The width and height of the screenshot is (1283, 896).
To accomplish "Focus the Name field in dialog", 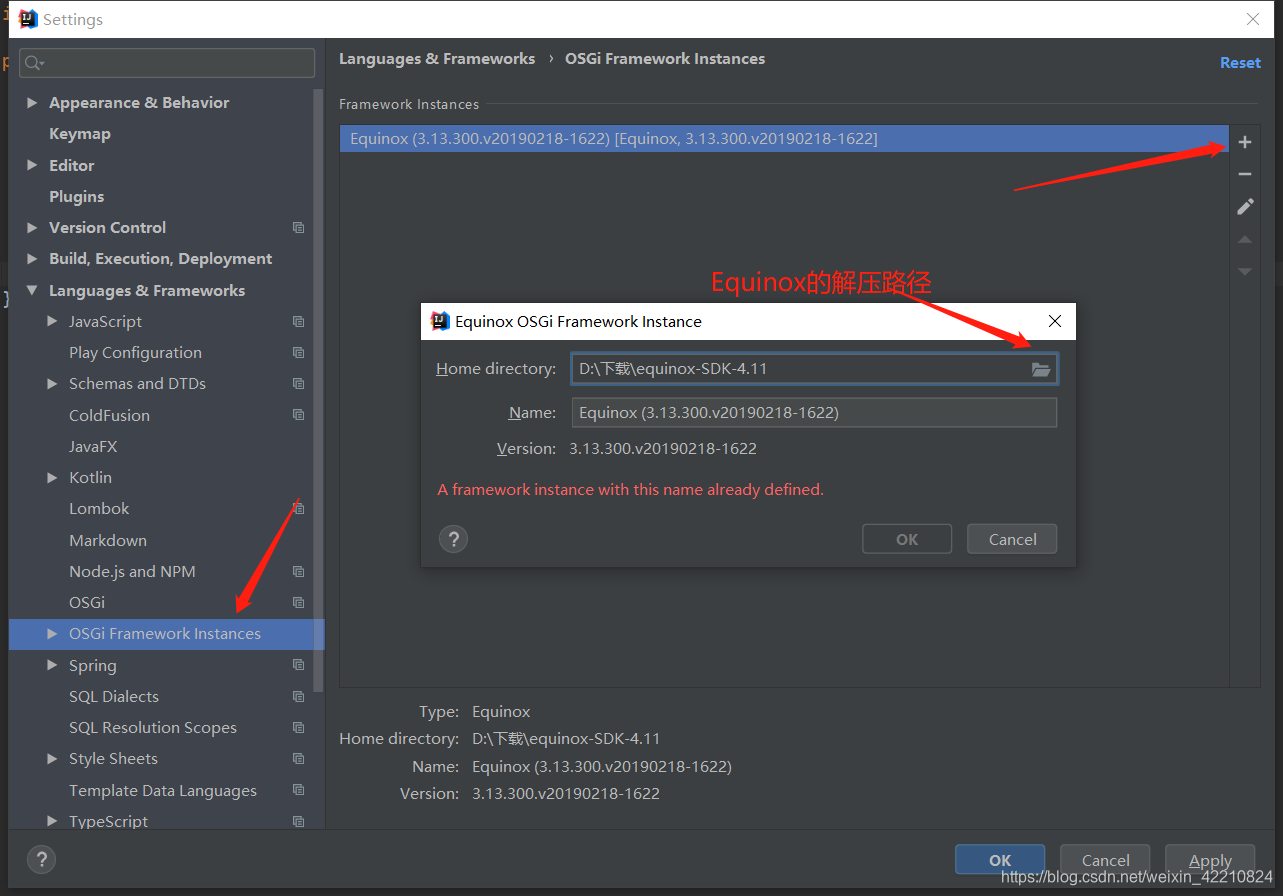I will (814, 413).
